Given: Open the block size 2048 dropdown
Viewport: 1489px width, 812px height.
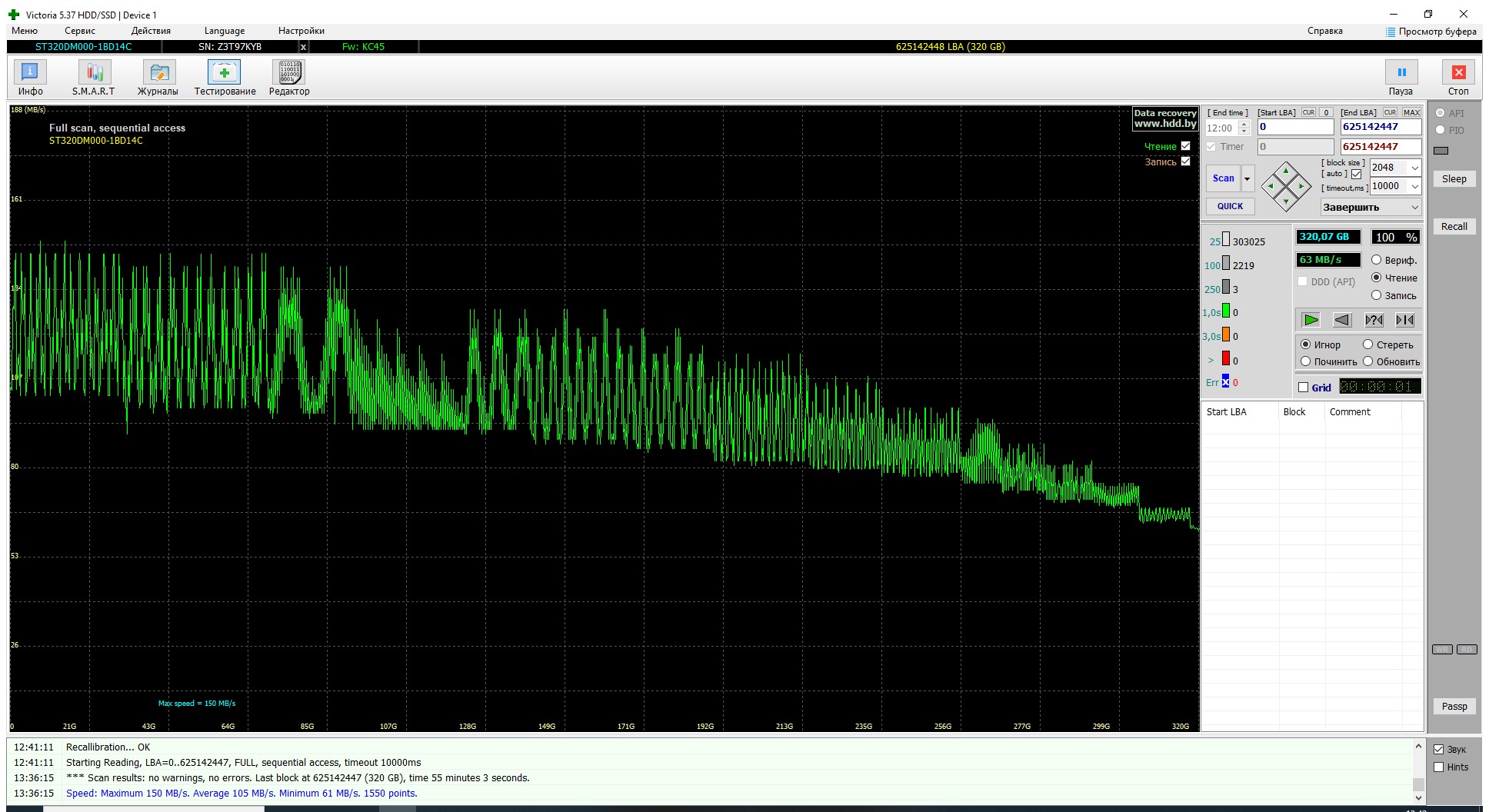Looking at the screenshot, I should point(1414,168).
